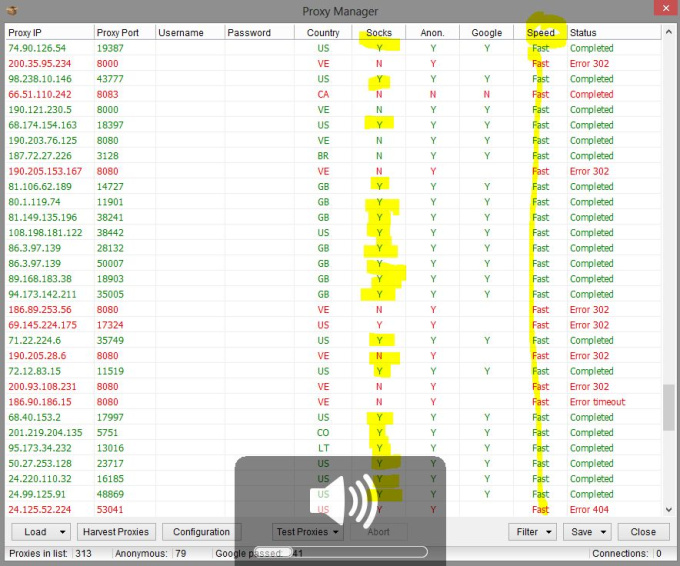Screen dimensions: 680x566
Task: Select proxy row 71.22.224.6
Action: pos(333,340)
